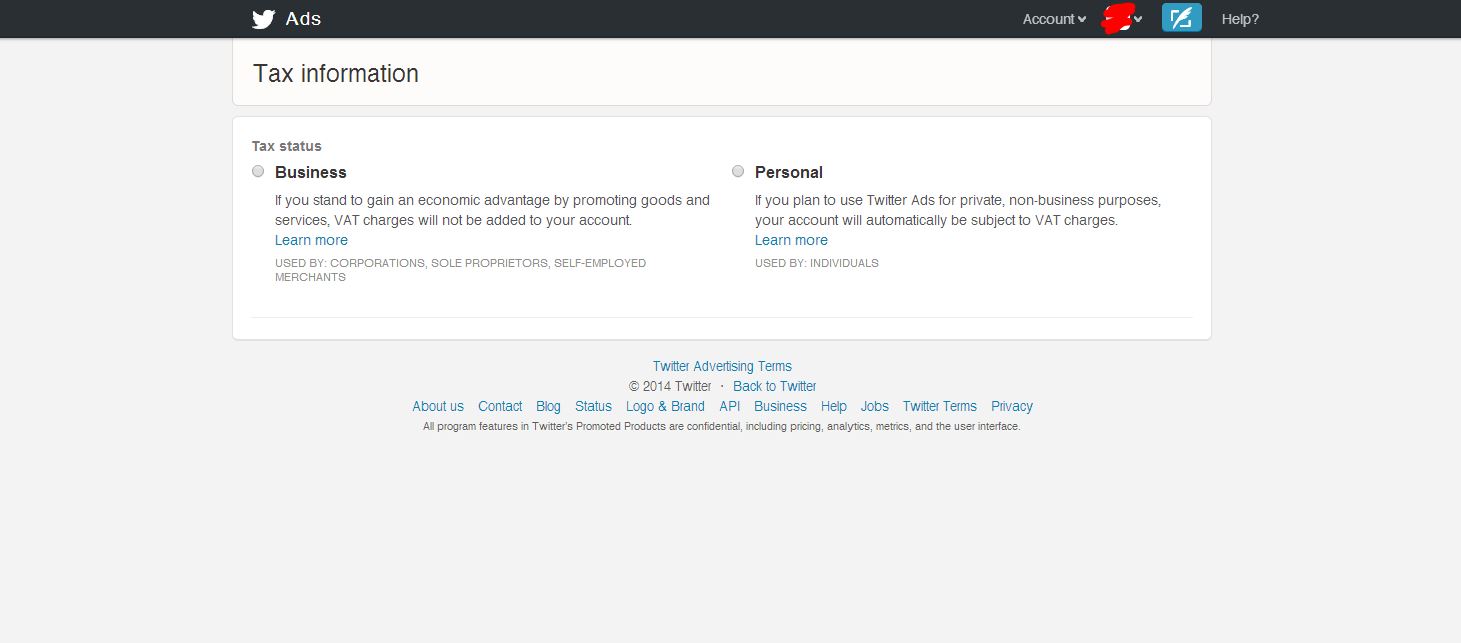Open the Twitter Advertising Terms link
The width and height of the screenshot is (1461, 643).
(722, 366)
